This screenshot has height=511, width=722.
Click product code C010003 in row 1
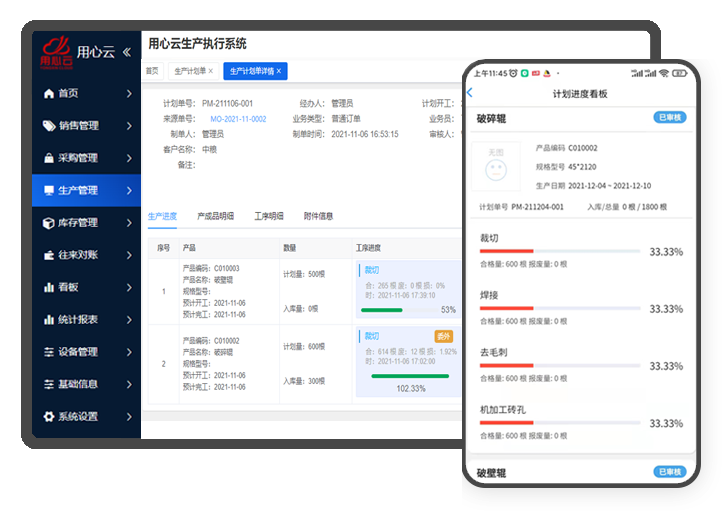point(227,268)
